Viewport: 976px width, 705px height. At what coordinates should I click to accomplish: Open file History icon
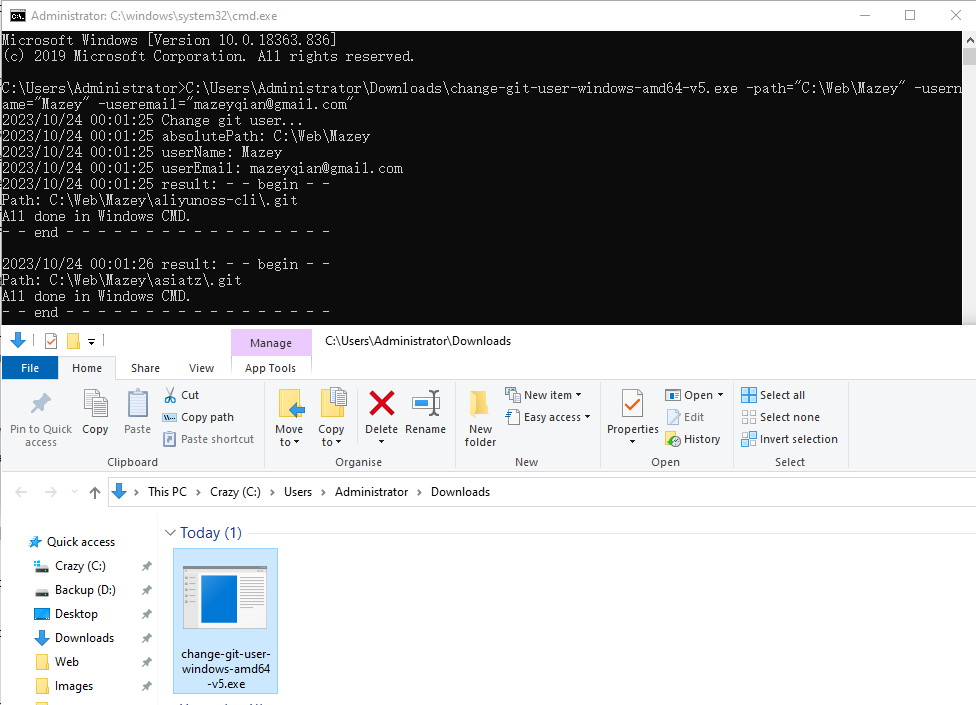click(694, 439)
